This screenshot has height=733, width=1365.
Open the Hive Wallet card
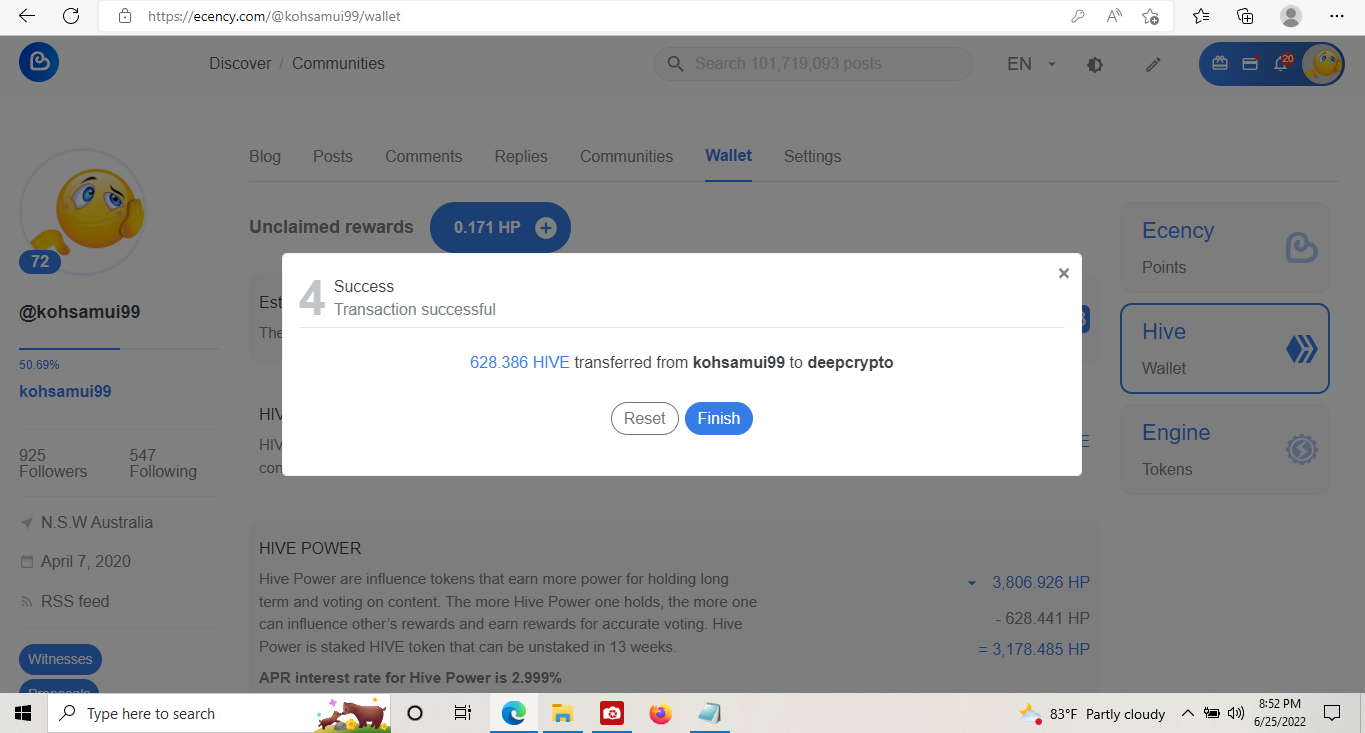(x=1225, y=349)
